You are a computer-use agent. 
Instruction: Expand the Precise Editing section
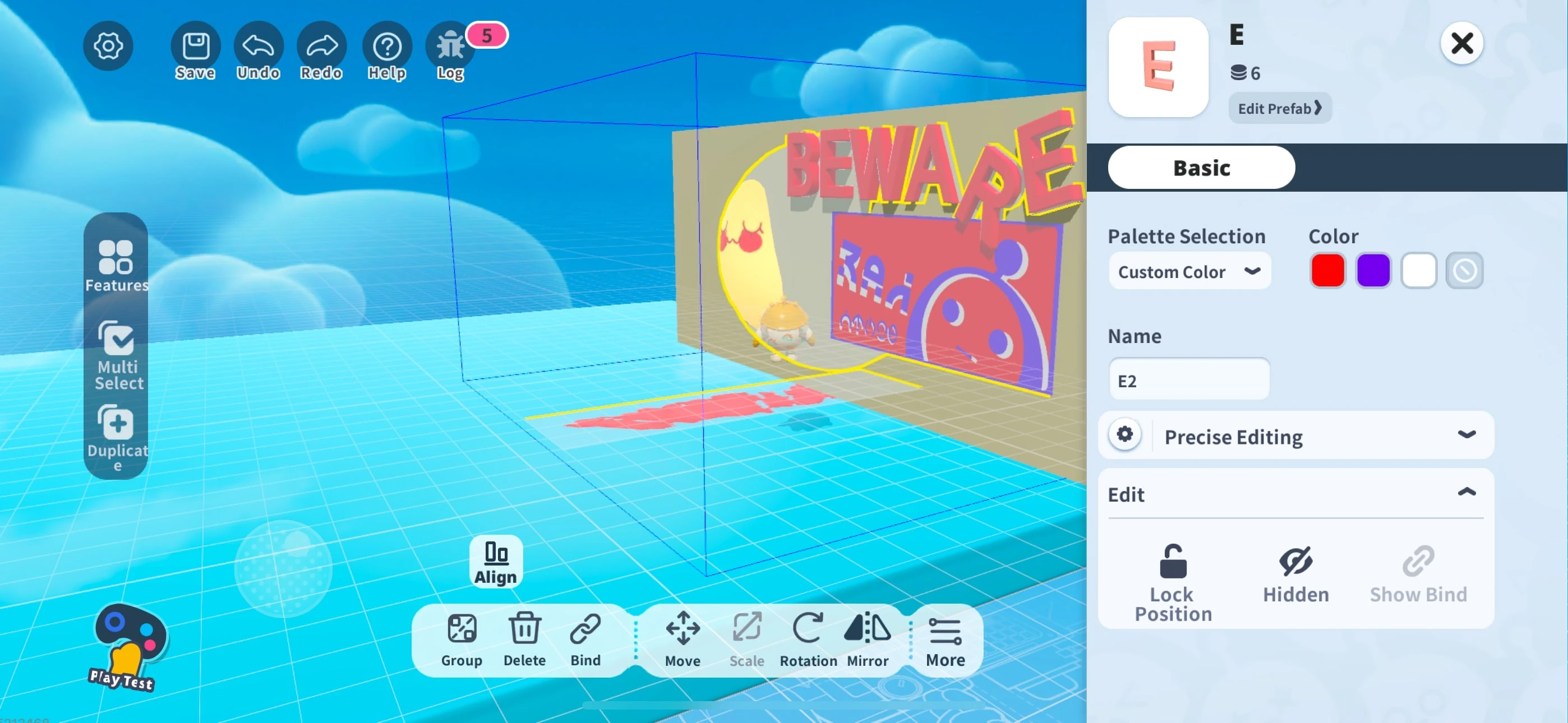(x=1295, y=435)
